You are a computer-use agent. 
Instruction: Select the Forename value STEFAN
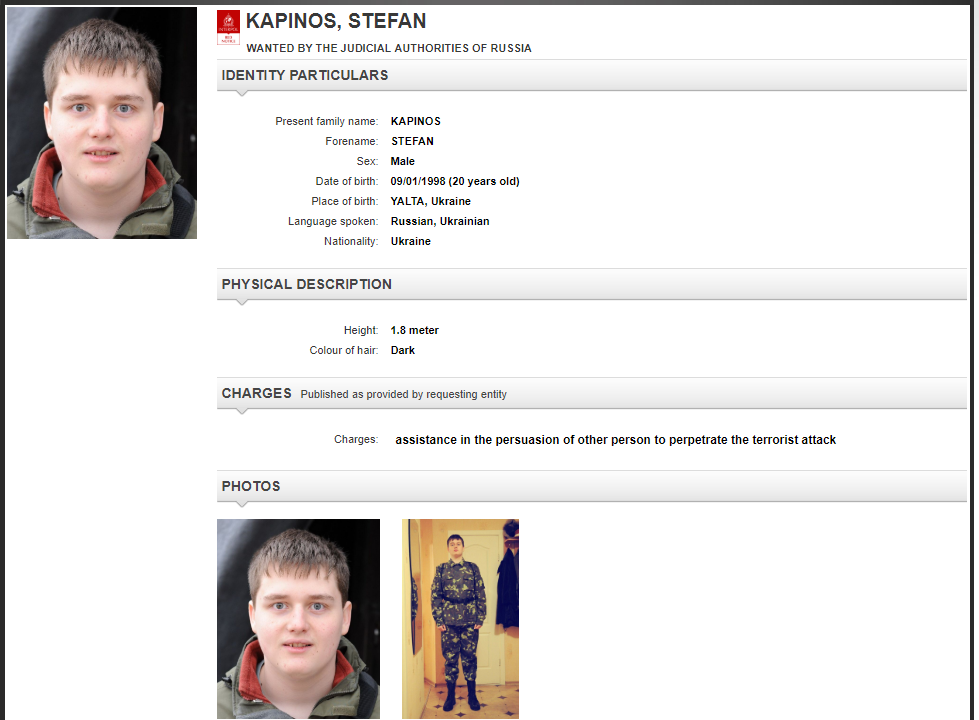click(x=413, y=141)
